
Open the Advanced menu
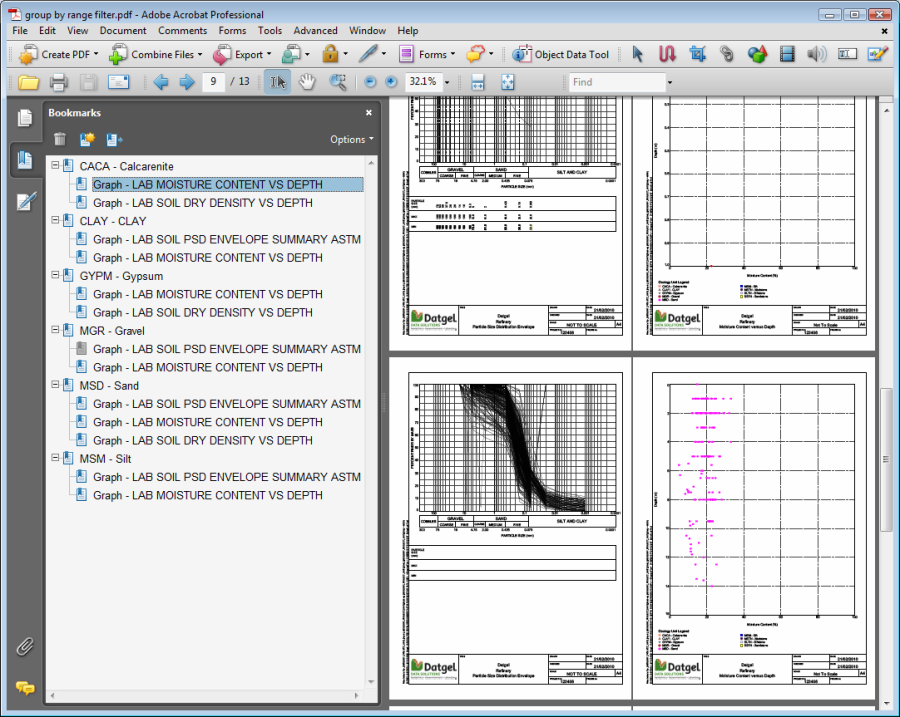coord(315,31)
